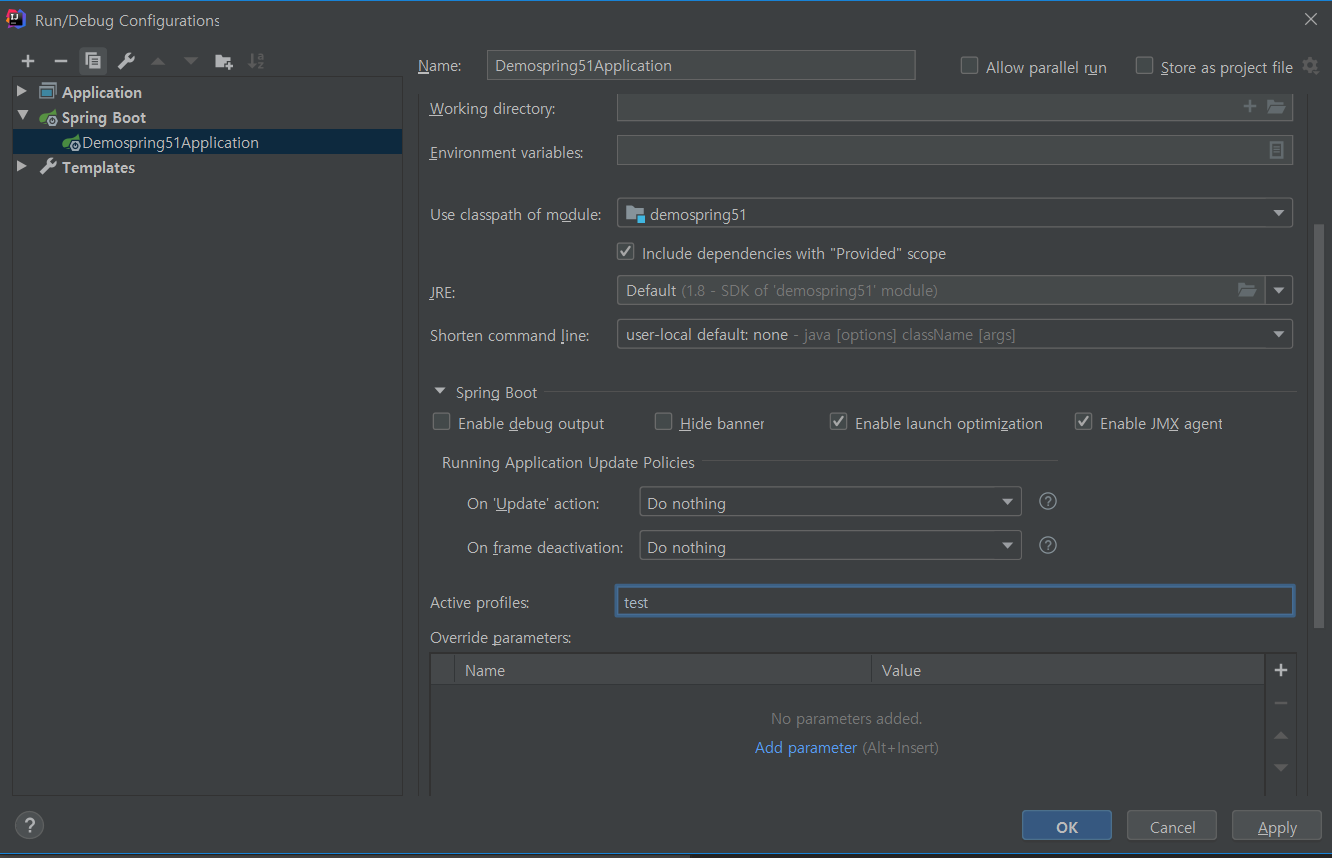Open help for frame deactivation policy

[1048, 545]
